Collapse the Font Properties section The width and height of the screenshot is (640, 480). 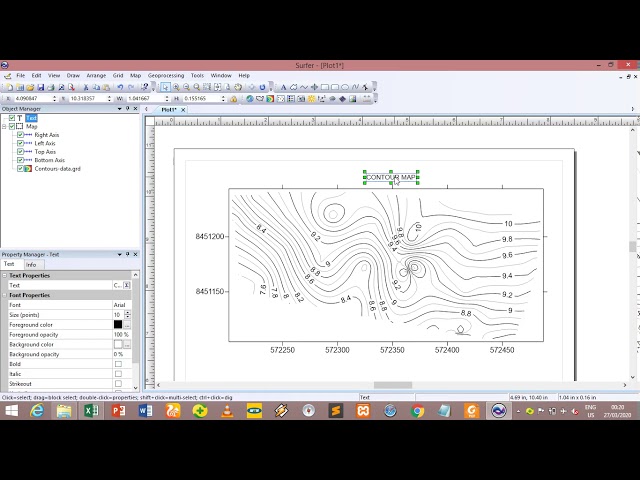[4, 295]
